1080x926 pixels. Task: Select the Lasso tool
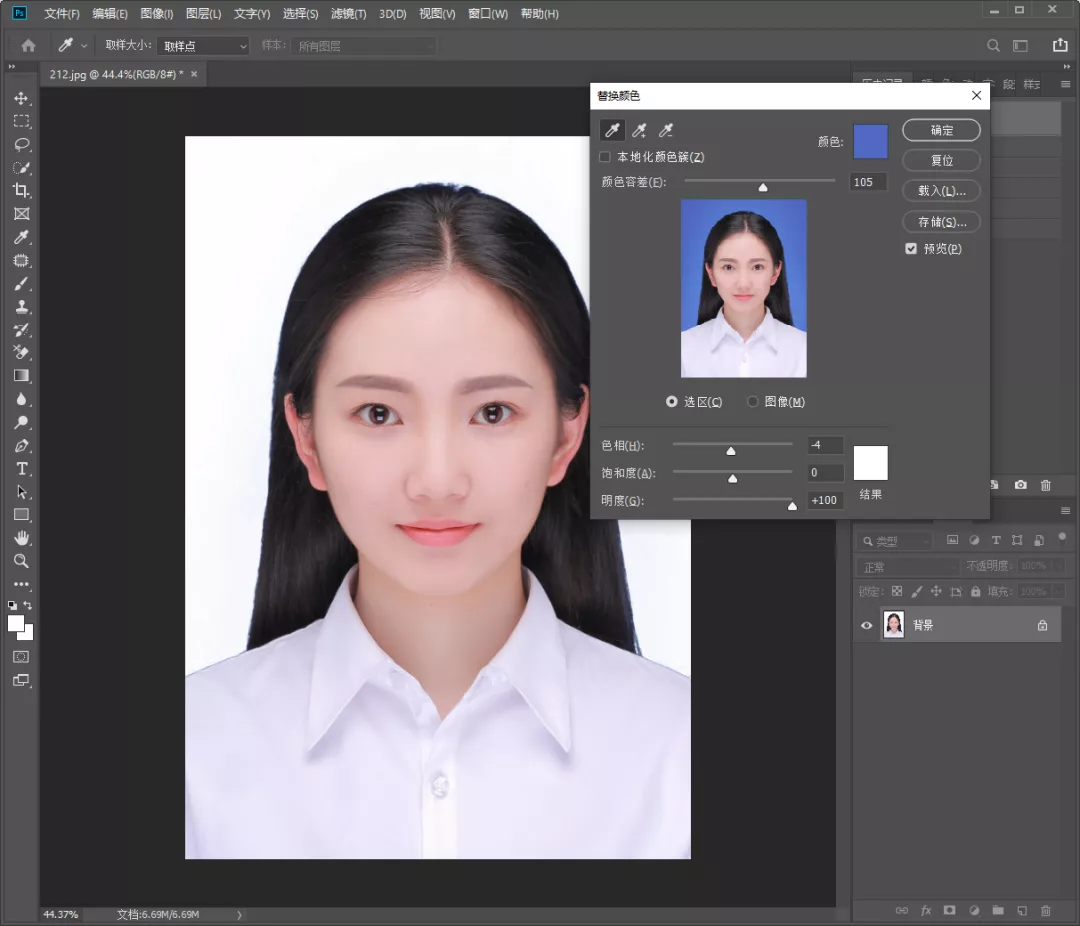coord(21,144)
